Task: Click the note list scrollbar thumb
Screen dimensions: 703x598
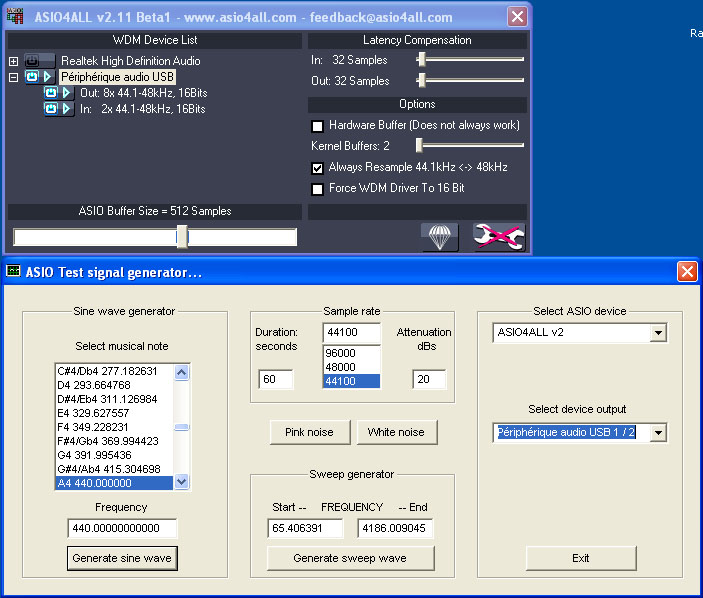Action: [x=182, y=427]
